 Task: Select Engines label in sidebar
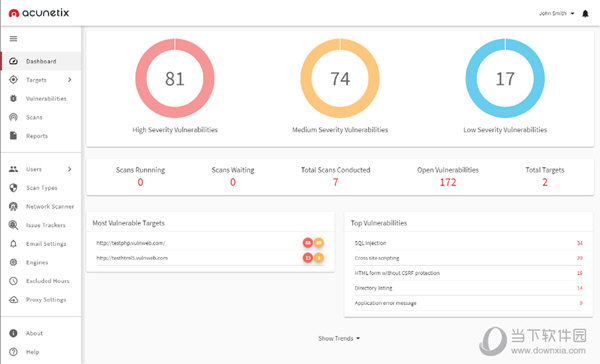(x=37, y=263)
